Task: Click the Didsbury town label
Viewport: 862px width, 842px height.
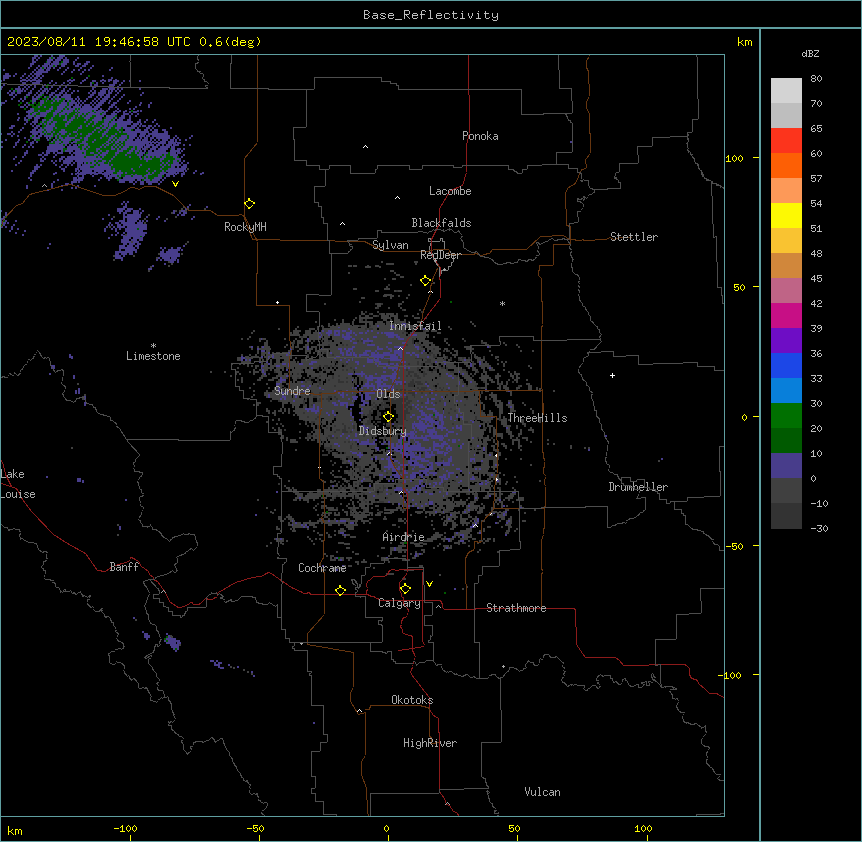Action: tap(382, 431)
